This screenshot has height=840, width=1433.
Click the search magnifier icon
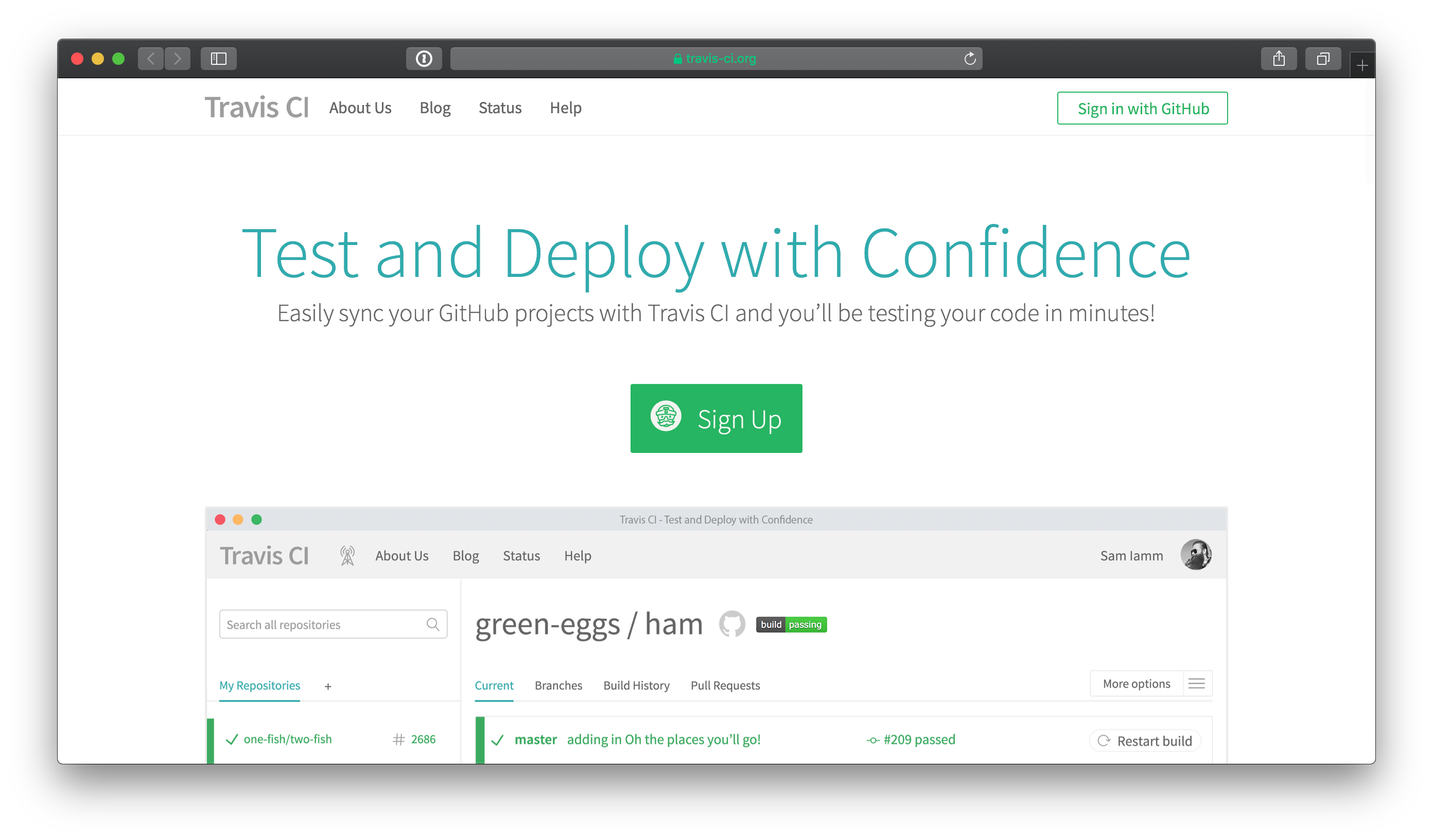tap(433, 624)
